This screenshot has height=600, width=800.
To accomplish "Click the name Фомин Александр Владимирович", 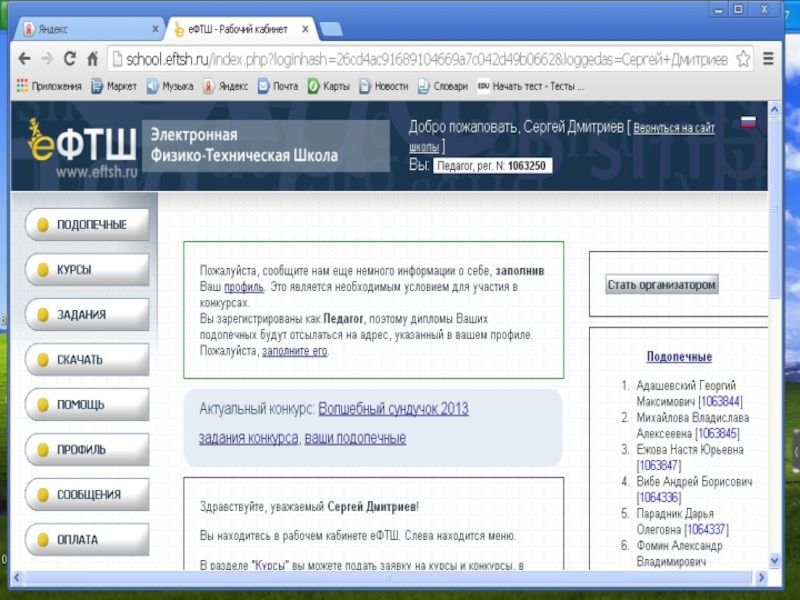I will (679, 554).
